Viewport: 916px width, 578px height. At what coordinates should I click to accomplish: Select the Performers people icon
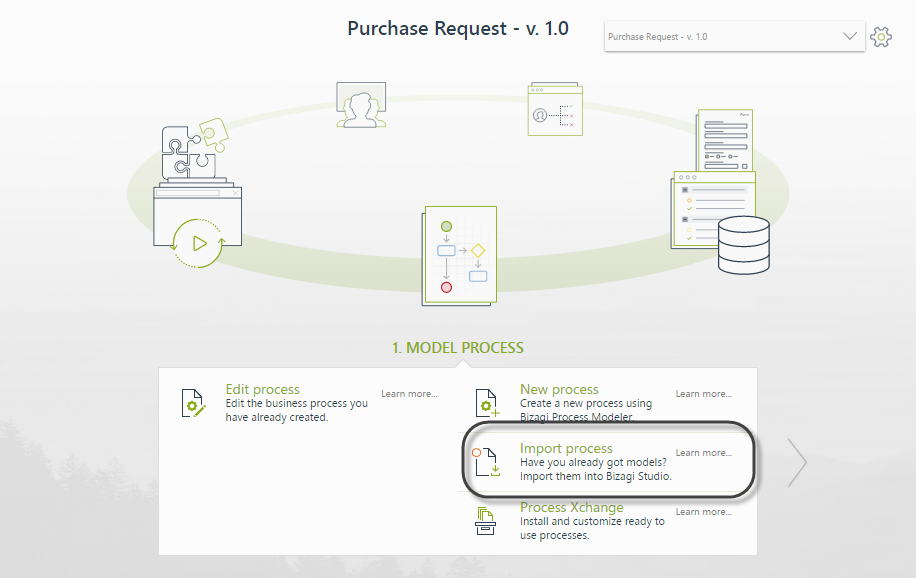[x=361, y=105]
